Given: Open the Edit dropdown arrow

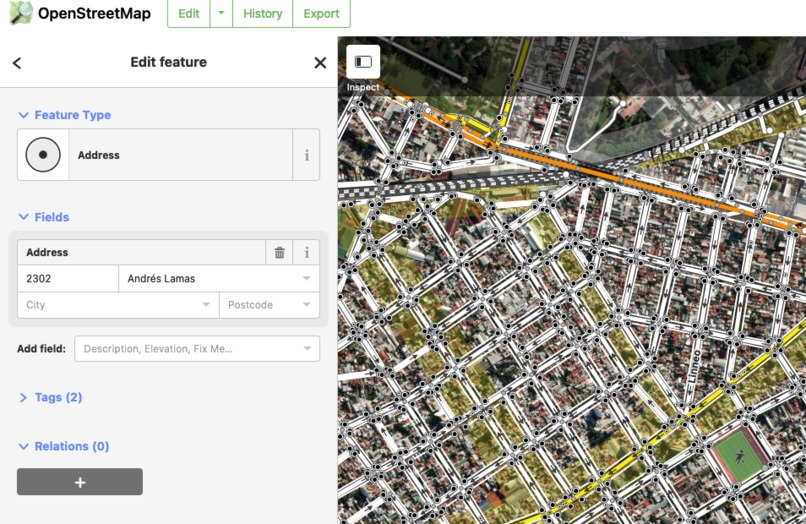Looking at the screenshot, I should coord(221,13).
